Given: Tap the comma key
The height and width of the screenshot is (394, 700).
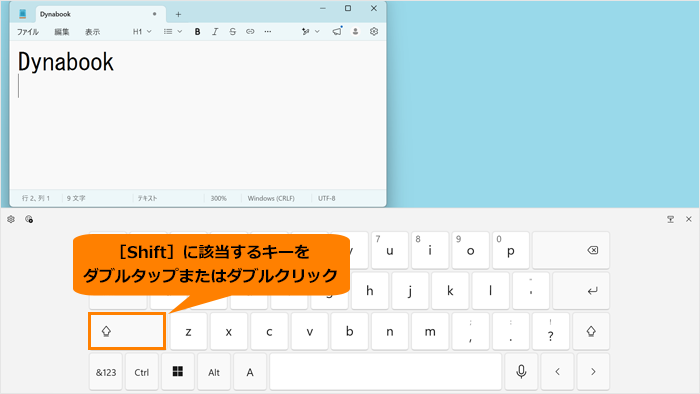Looking at the screenshot, I should point(471,332).
